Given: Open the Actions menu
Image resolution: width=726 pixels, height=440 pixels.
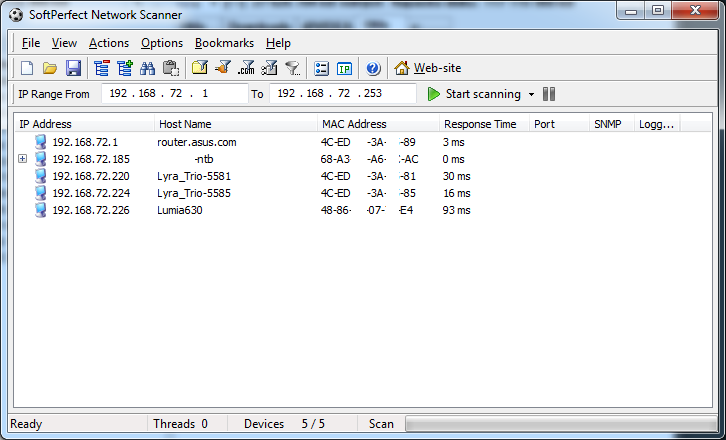Looking at the screenshot, I should [108, 43].
